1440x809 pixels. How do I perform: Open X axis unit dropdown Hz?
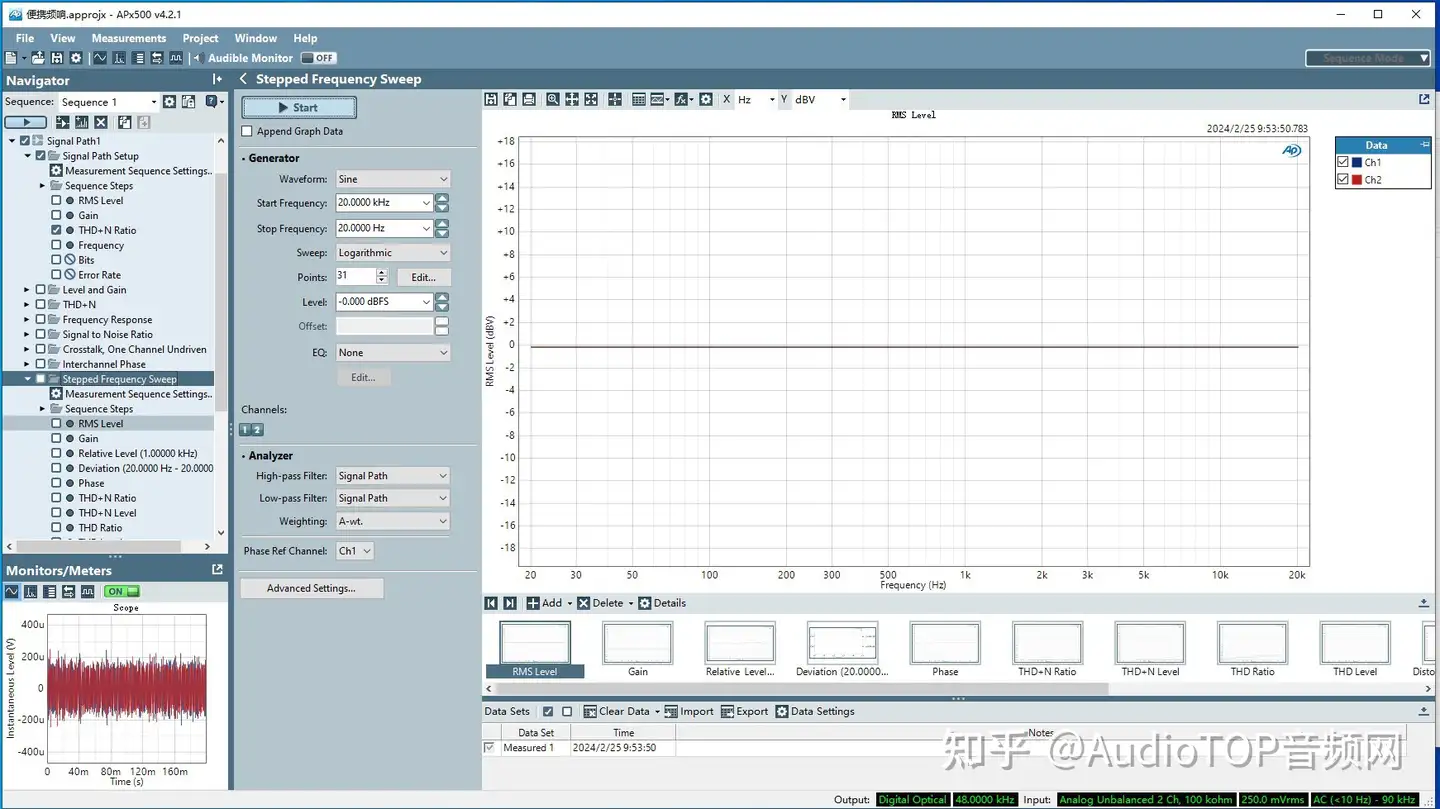756,100
